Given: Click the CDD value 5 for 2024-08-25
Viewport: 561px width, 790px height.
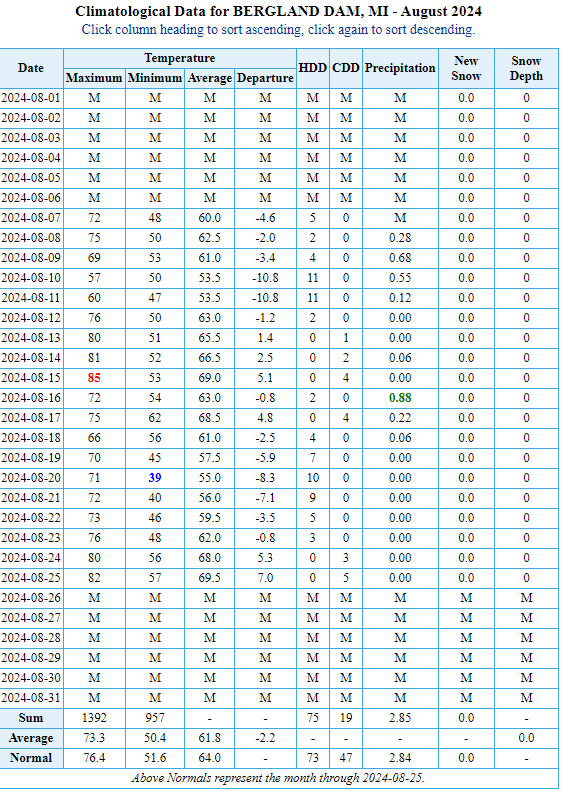Looking at the screenshot, I should (x=346, y=578).
